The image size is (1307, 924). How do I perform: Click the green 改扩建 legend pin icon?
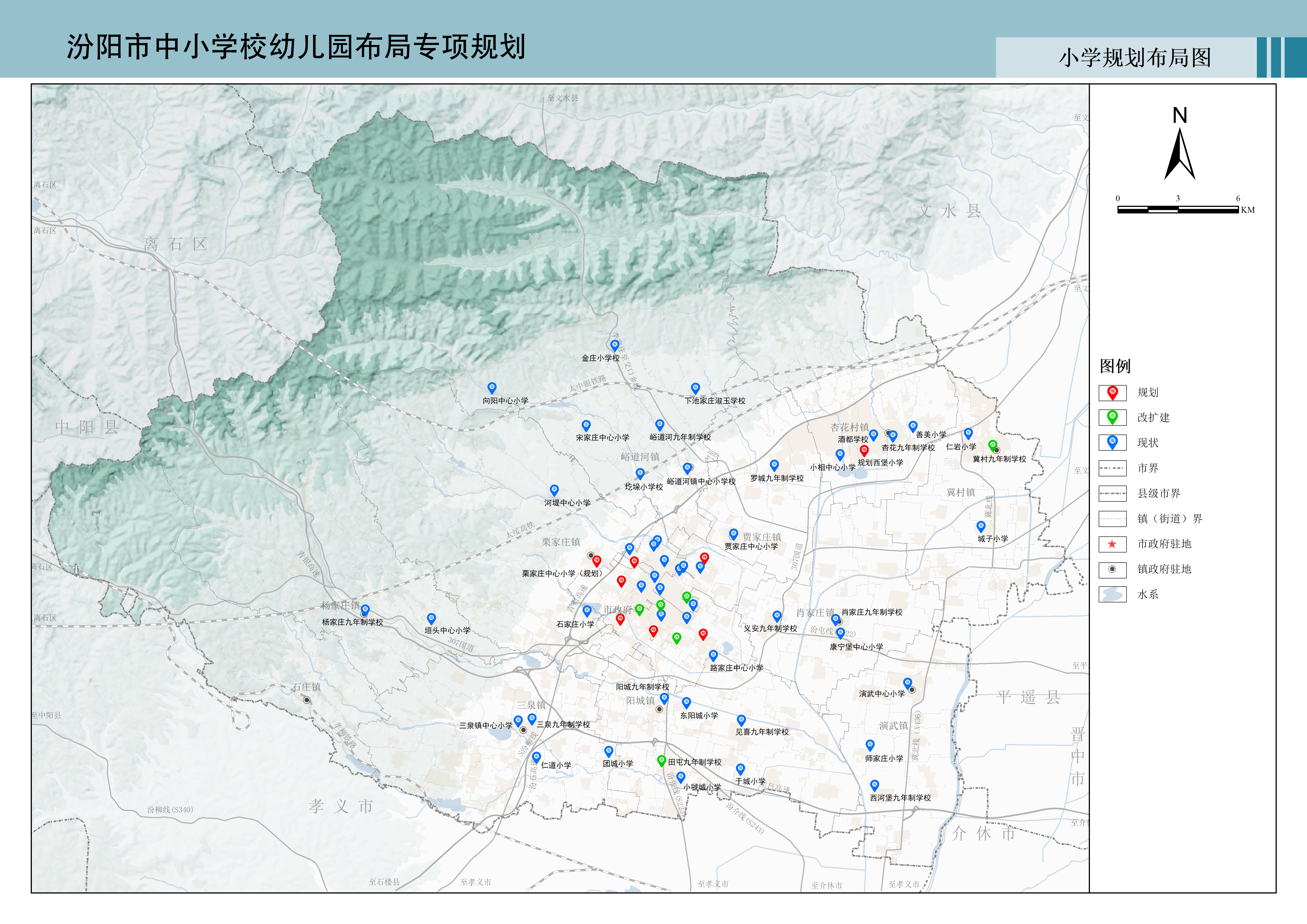pyautogui.click(x=1112, y=418)
